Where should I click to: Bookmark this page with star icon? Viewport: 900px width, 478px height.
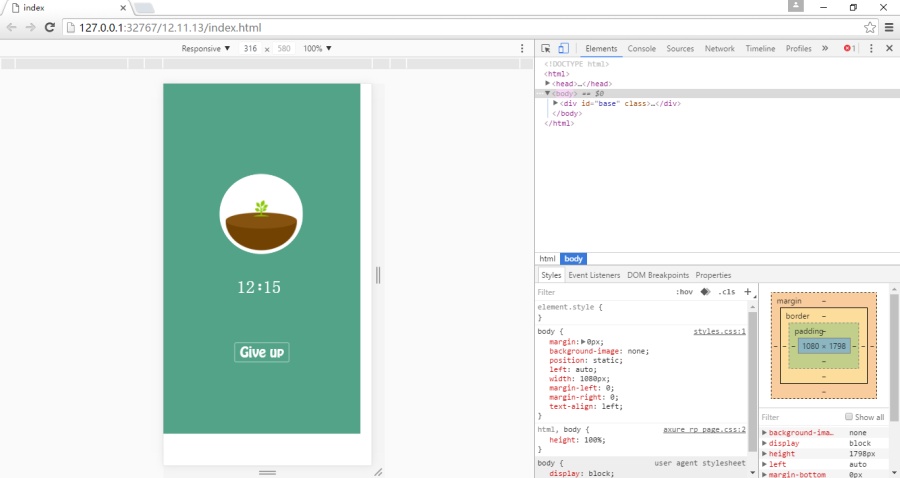tap(870, 27)
